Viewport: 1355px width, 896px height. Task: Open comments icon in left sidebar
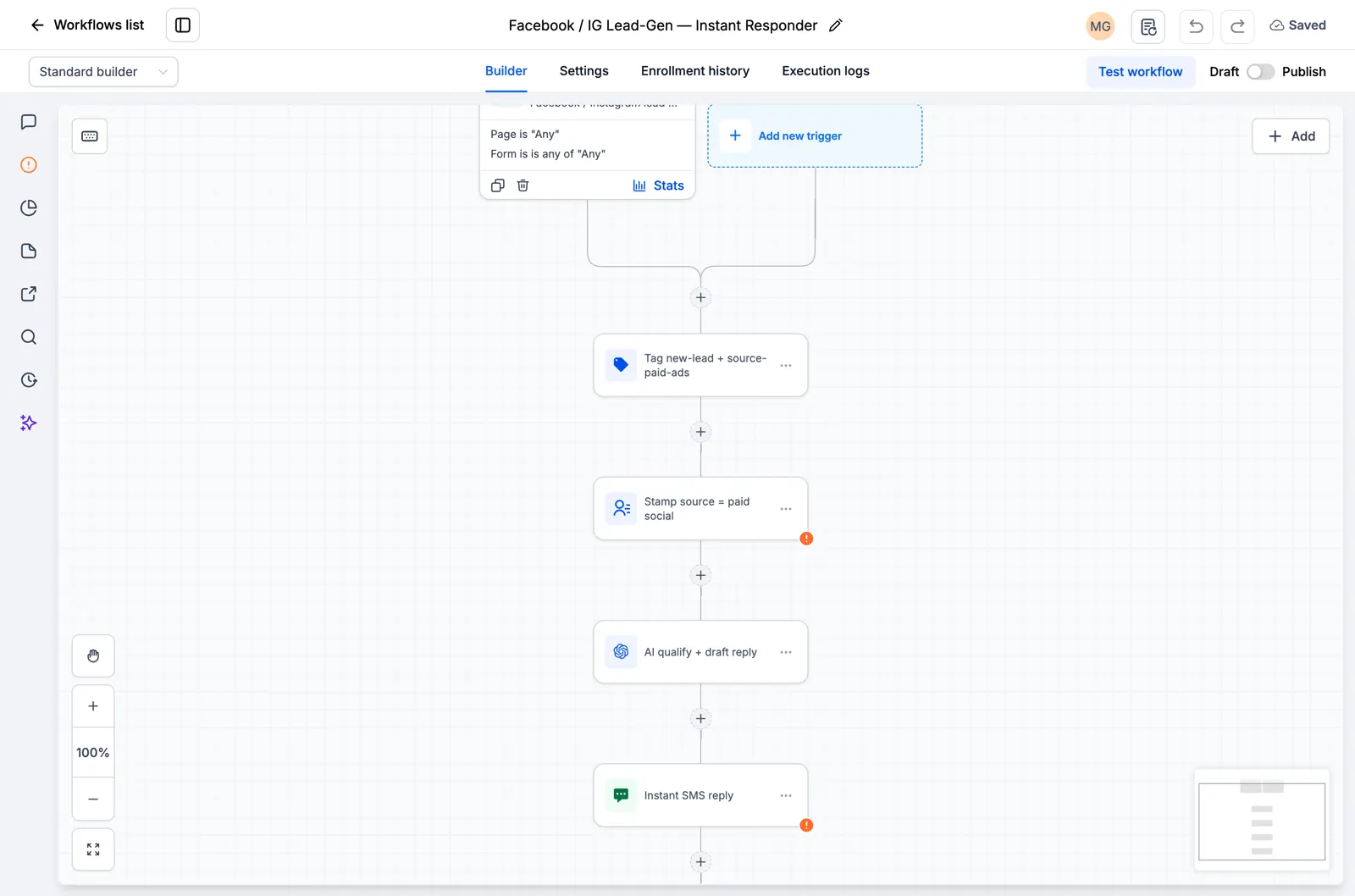coord(29,122)
